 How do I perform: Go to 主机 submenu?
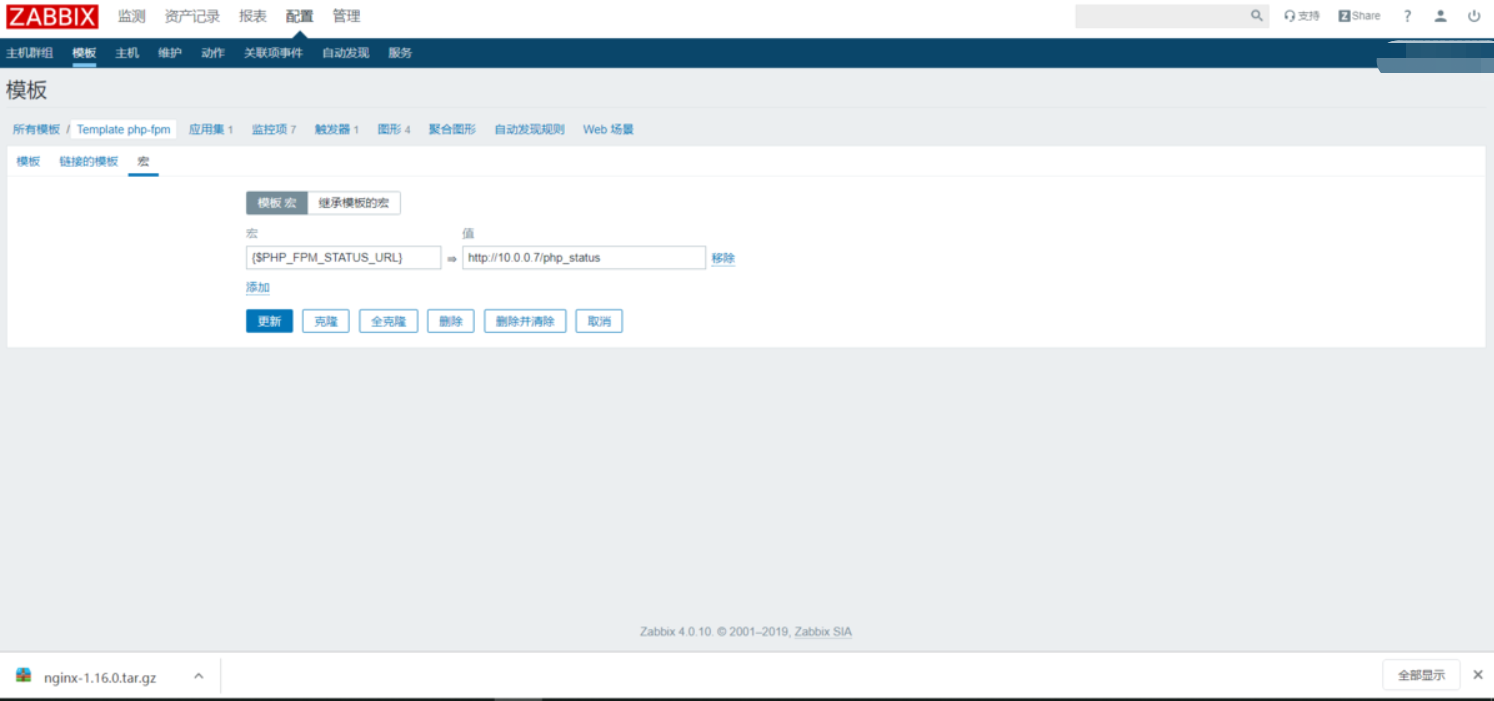pyautogui.click(x=127, y=53)
